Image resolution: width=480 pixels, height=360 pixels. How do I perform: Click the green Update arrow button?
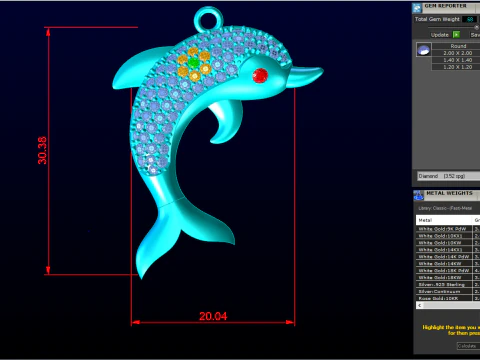pos(456,35)
